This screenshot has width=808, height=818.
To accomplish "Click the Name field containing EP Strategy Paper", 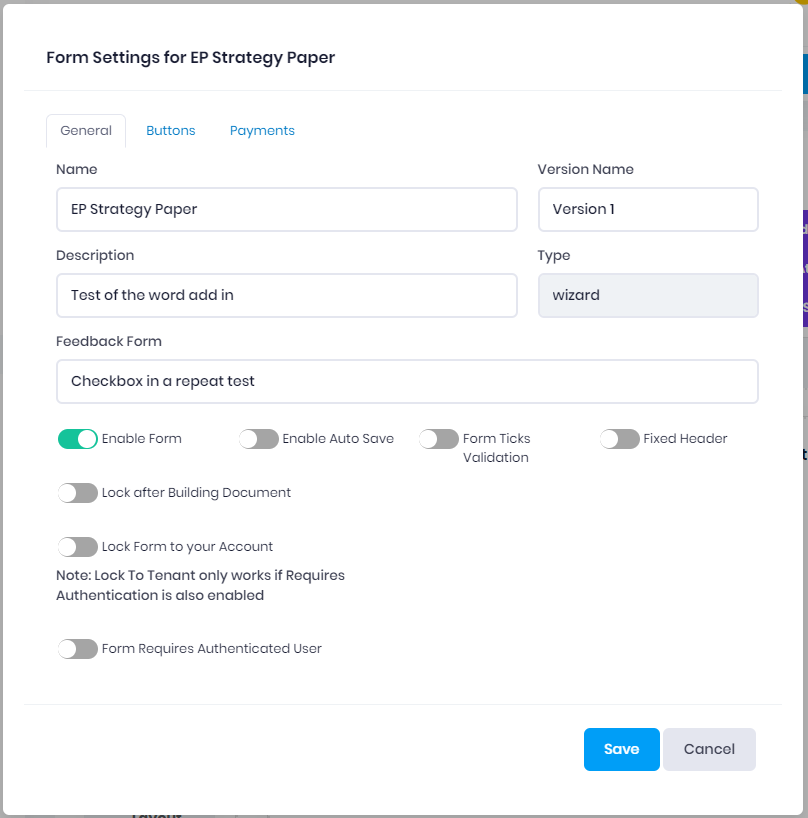I will click(x=286, y=210).
